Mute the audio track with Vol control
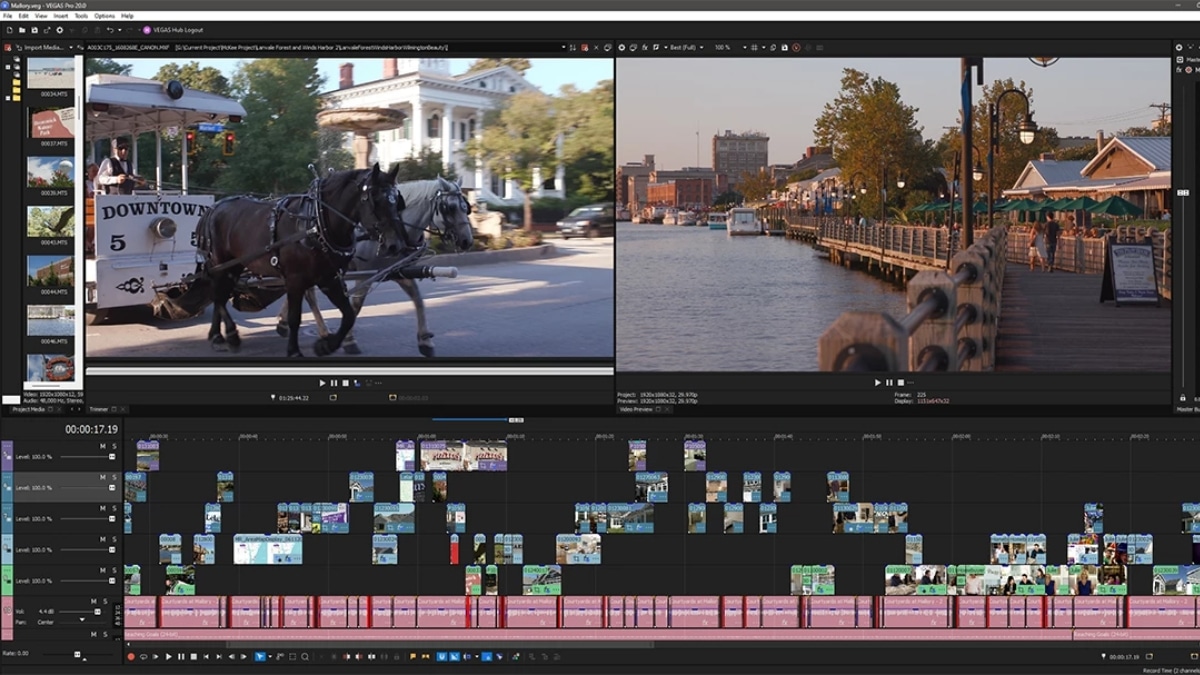The image size is (1200, 675). (93, 601)
